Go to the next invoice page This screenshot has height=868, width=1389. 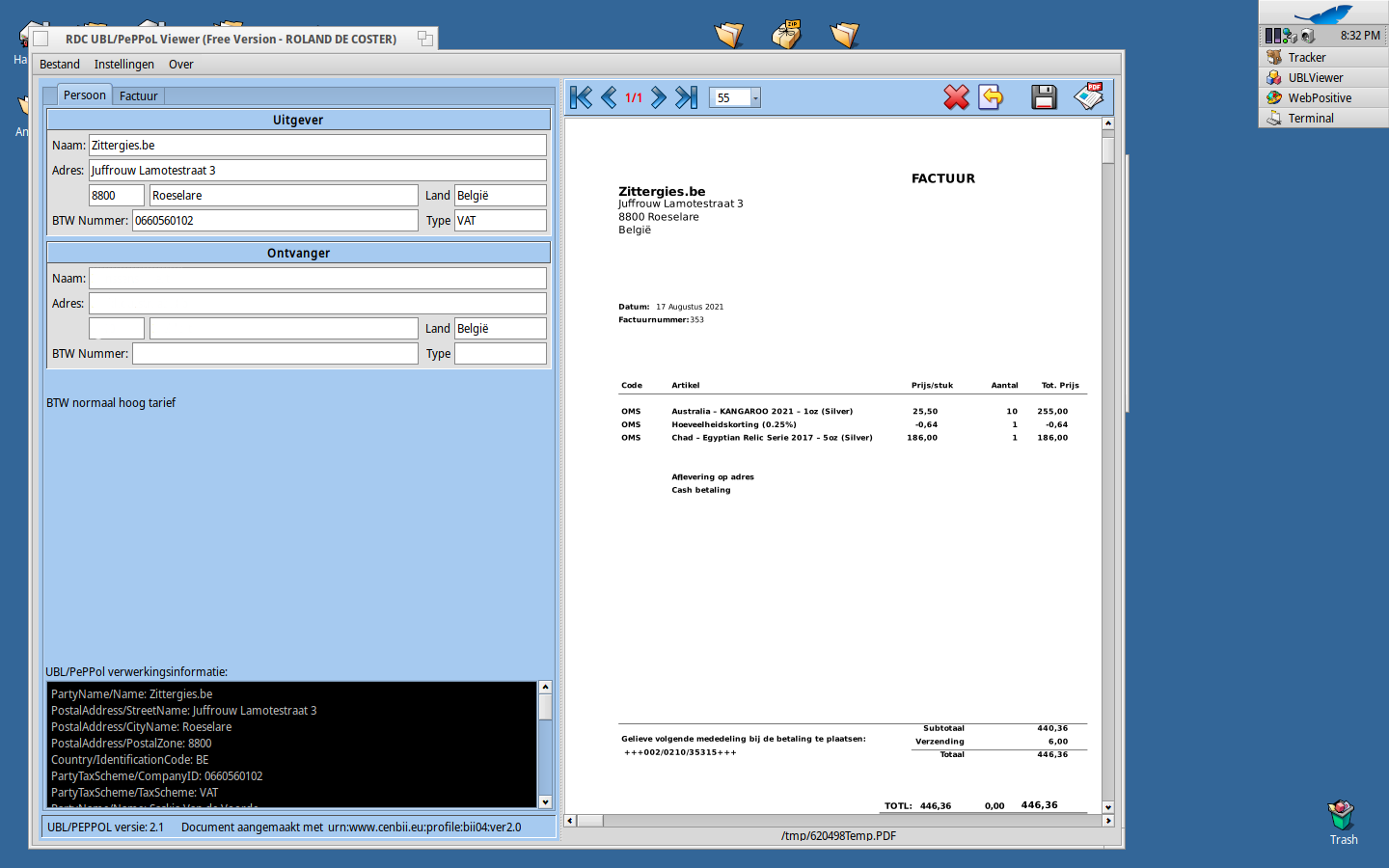(x=658, y=97)
